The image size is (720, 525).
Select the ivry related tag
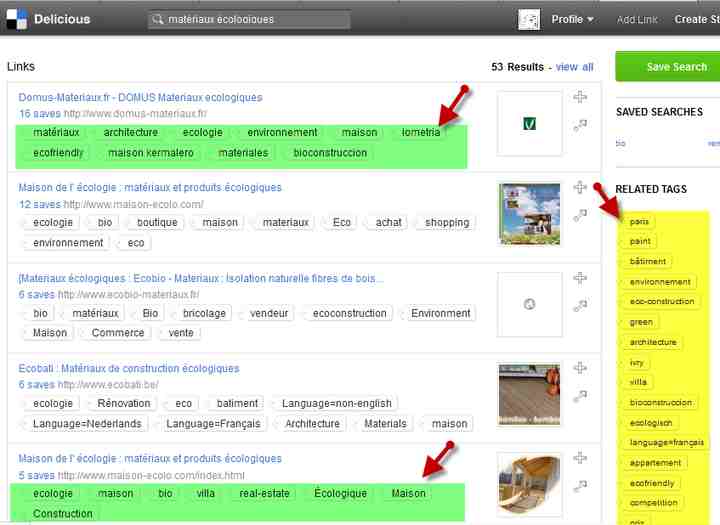coord(636,362)
